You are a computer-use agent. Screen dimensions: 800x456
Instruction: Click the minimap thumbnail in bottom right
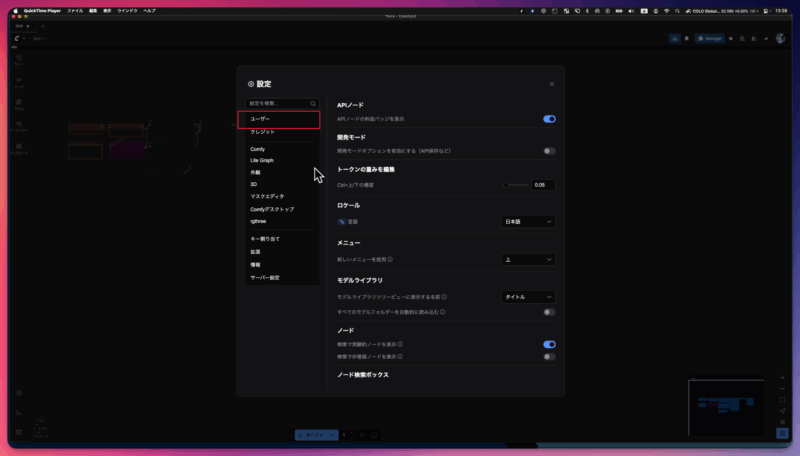click(731, 405)
